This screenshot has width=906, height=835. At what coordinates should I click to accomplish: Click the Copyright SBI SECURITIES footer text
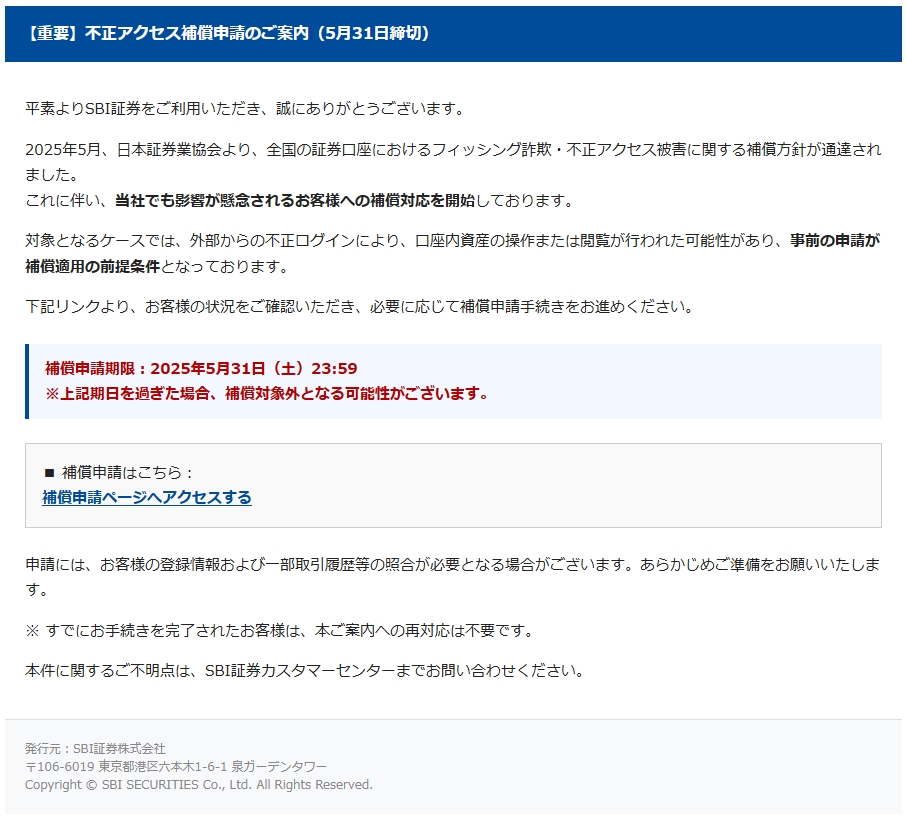pyautogui.click(x=198, y=784)
